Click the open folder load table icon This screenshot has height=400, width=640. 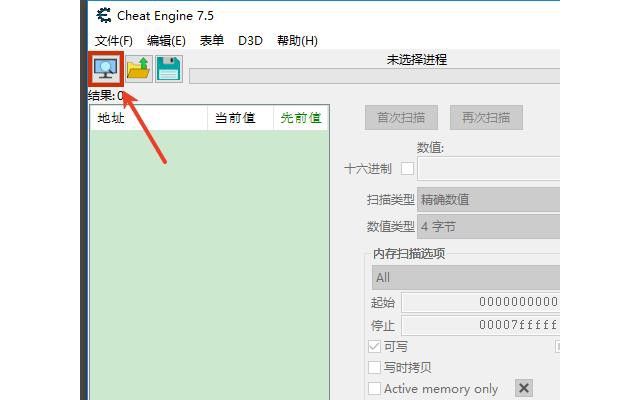139,69
